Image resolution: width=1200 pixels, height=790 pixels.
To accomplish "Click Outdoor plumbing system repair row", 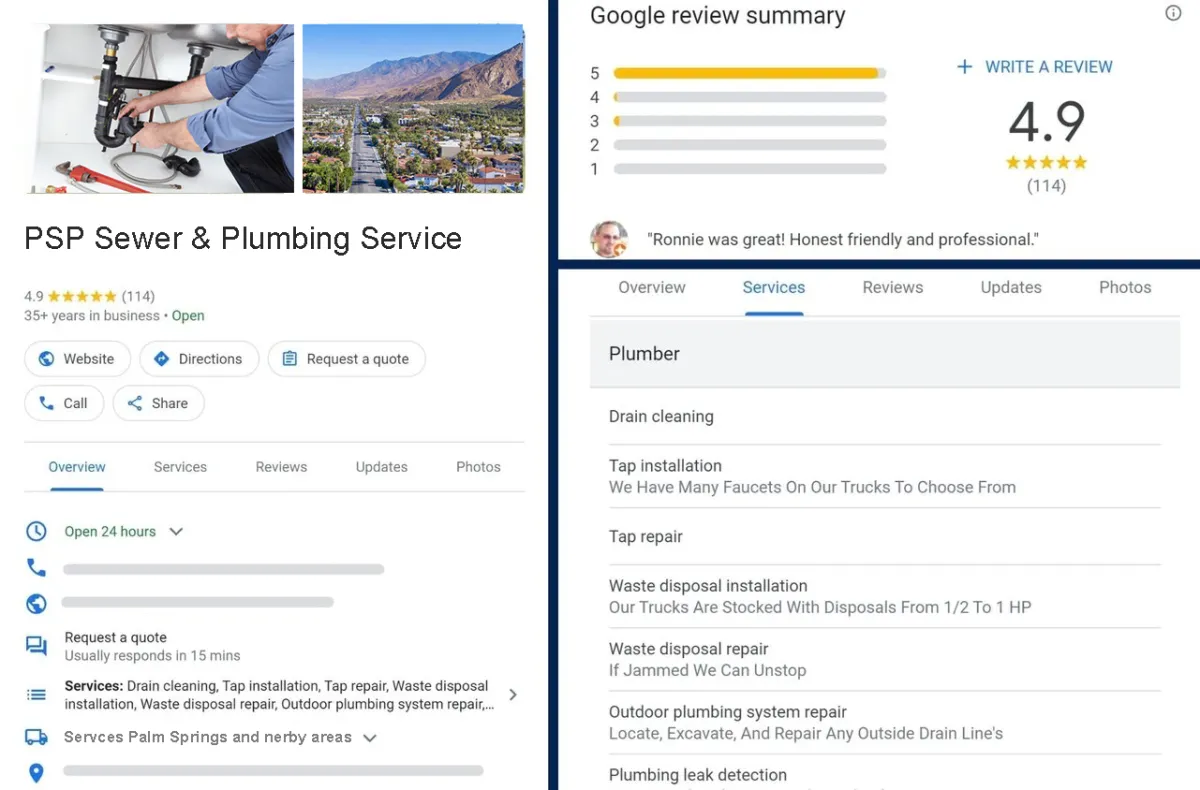I will [885, 723].
